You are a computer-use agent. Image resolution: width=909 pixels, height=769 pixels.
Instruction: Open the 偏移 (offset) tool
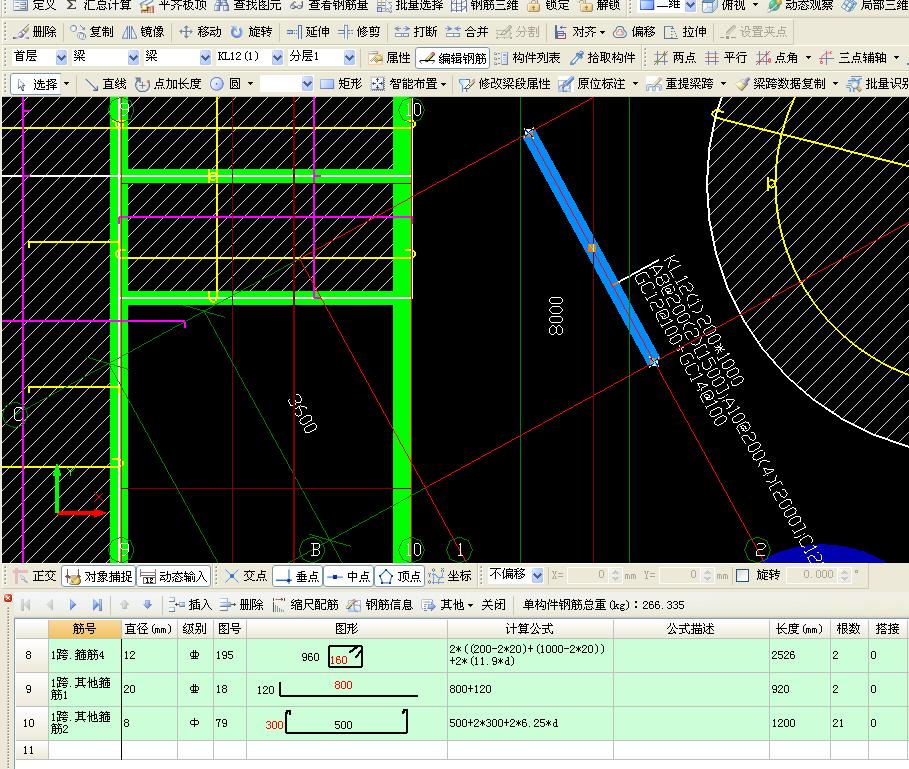click(634, 32)
